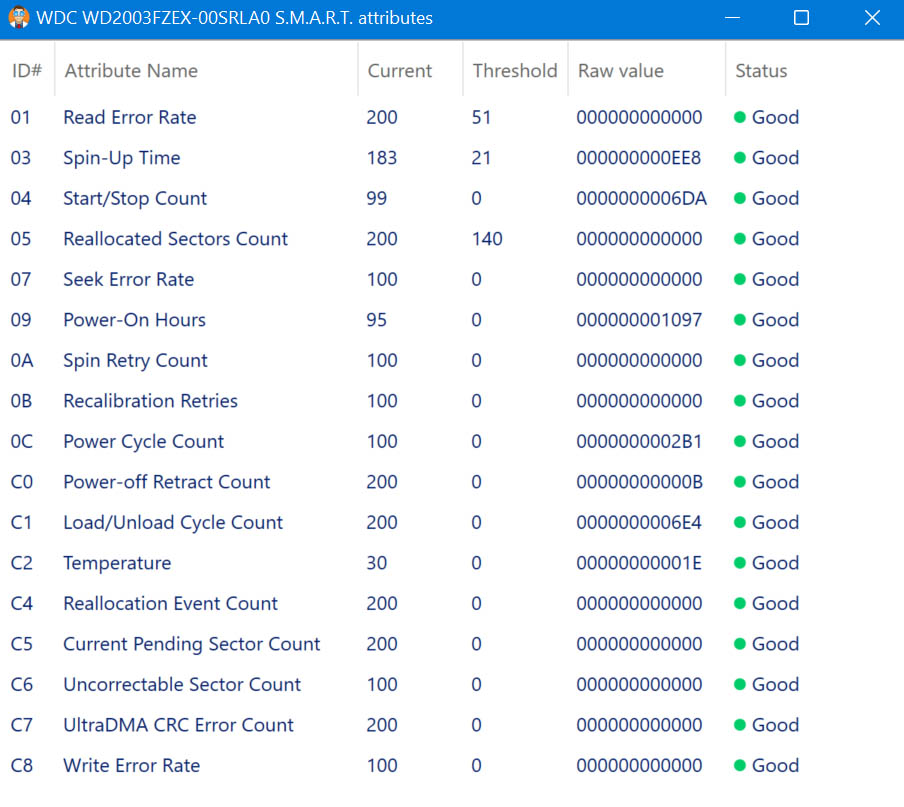The height and width of the screenshot is (807, 904).
Task: Click the Status column header
Action: [761, 70]
